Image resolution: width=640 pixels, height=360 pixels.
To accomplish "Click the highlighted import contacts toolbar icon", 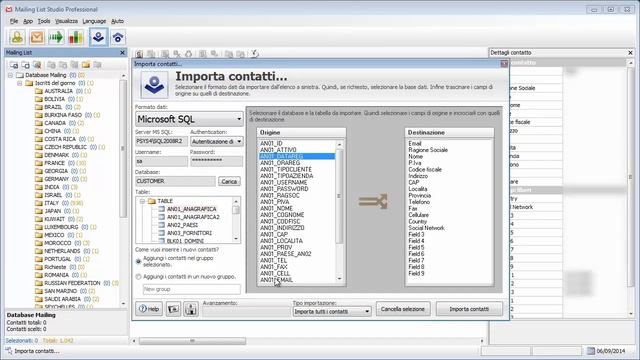I will click(x=98, y=38).
